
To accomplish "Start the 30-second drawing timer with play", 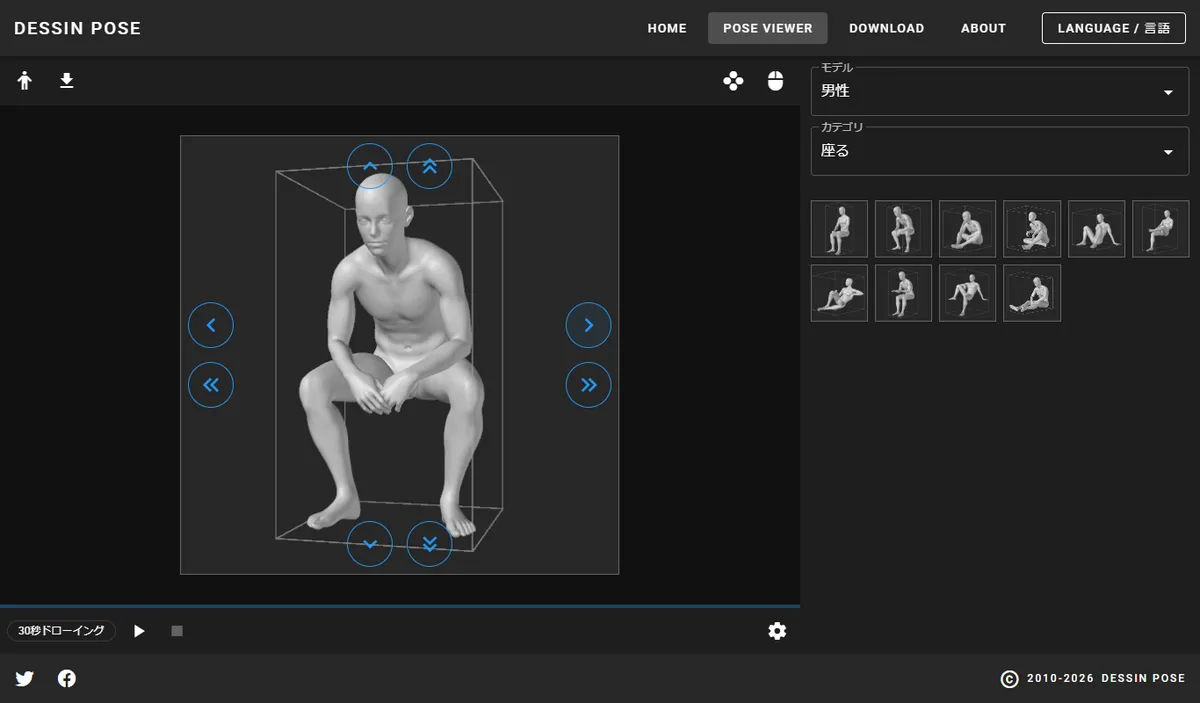I will [139, 631].
